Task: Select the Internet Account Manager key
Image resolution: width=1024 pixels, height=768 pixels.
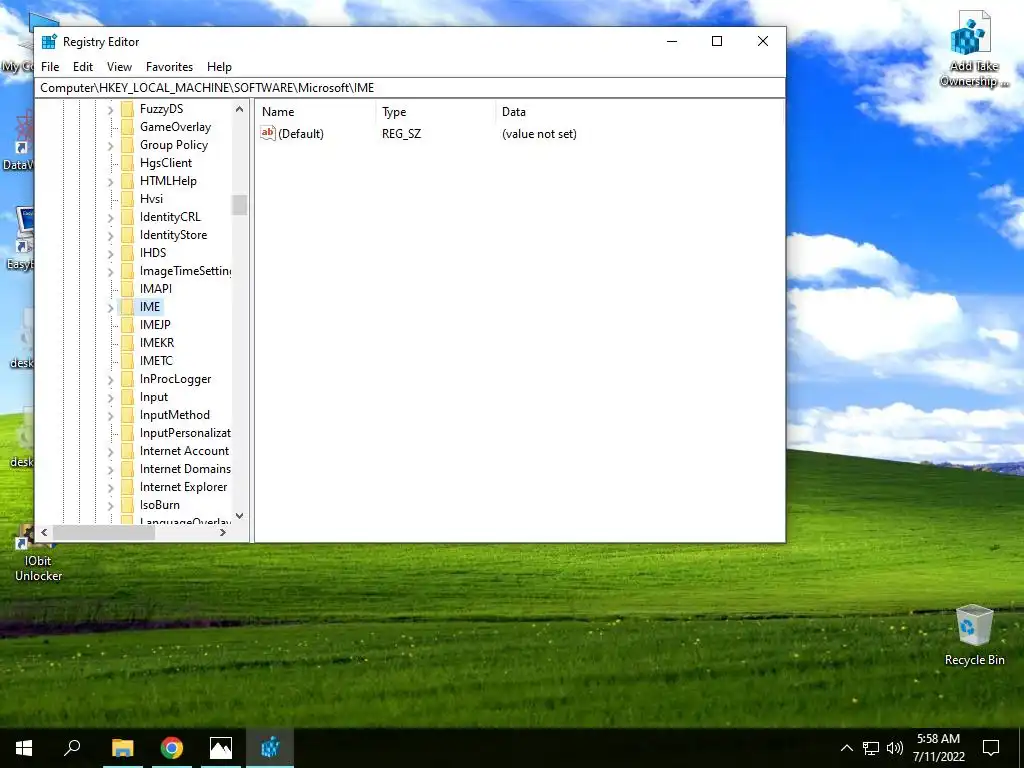Action: click(184, 451)
